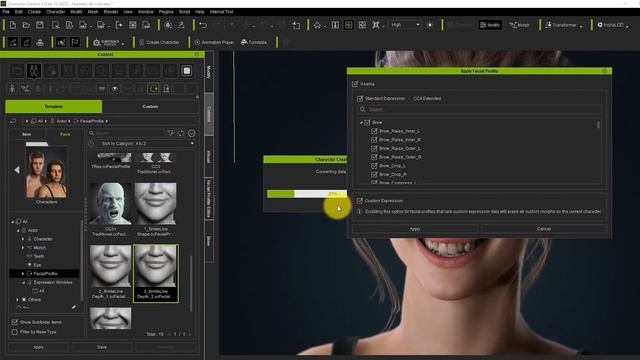The image size is (640, 360).
Task: Toggle the Standard Expression checkbox
Action: 360,98
